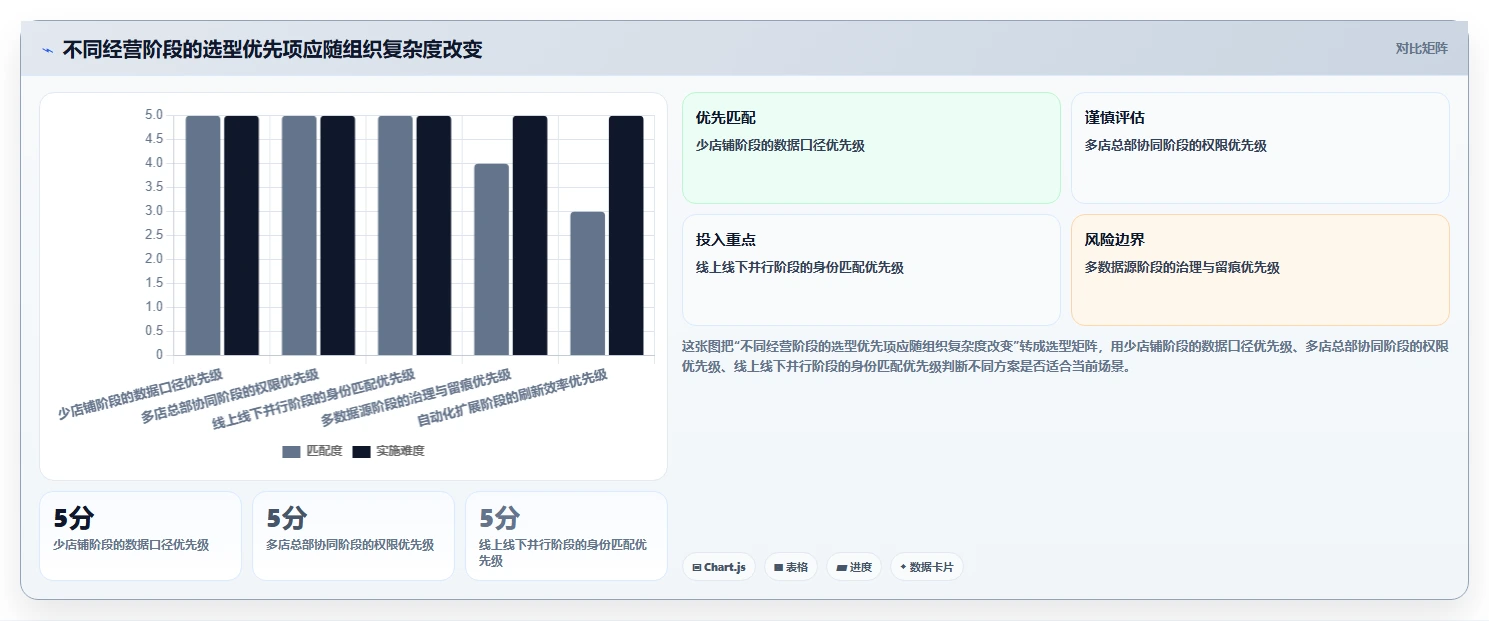
Task: Click the 进度 chip icon
Action: coord(842,567)
